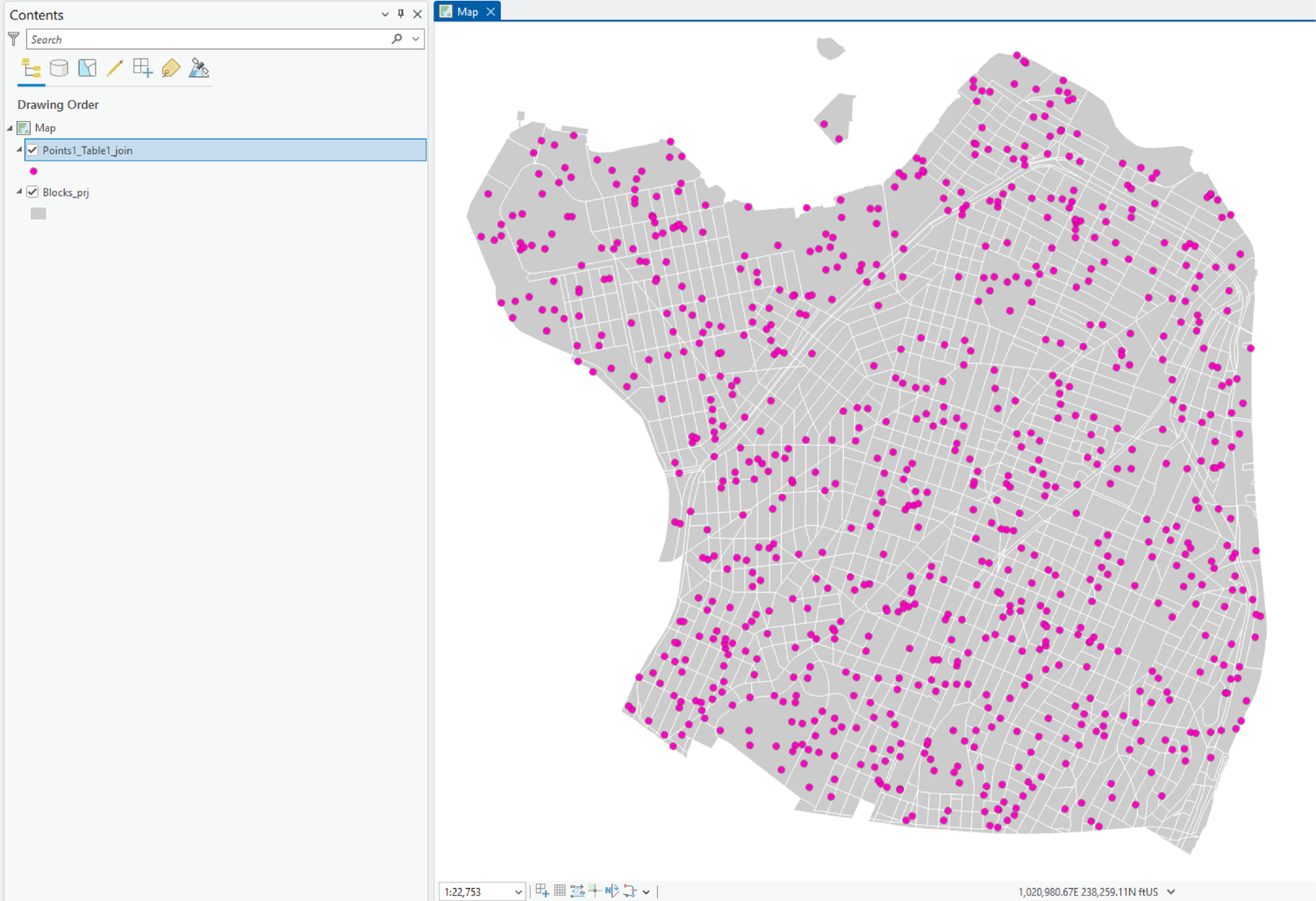Click the pink point symbol swatch
Viewport: 1316px width, 901px height.
[32, 170]
